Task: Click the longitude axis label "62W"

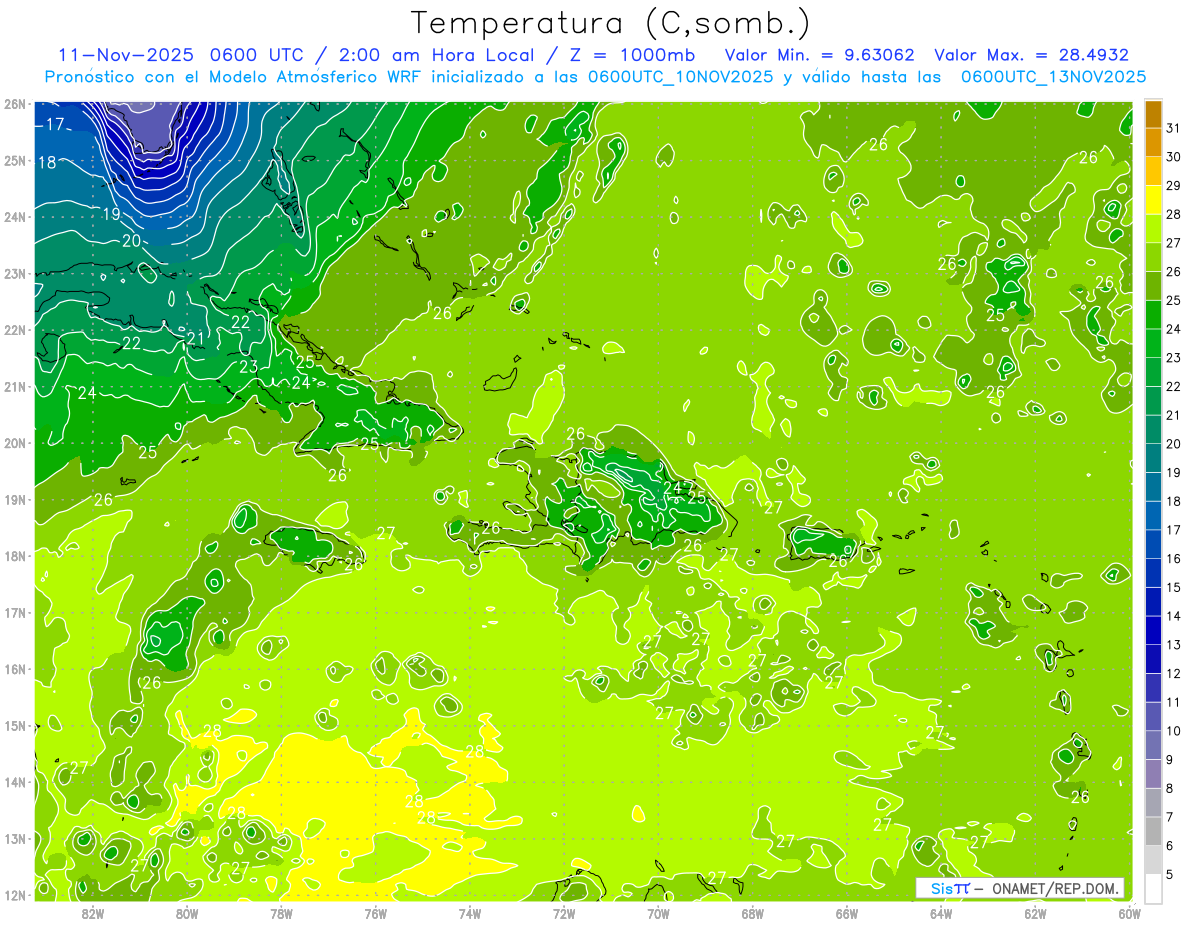Action: pos(1035,912)
